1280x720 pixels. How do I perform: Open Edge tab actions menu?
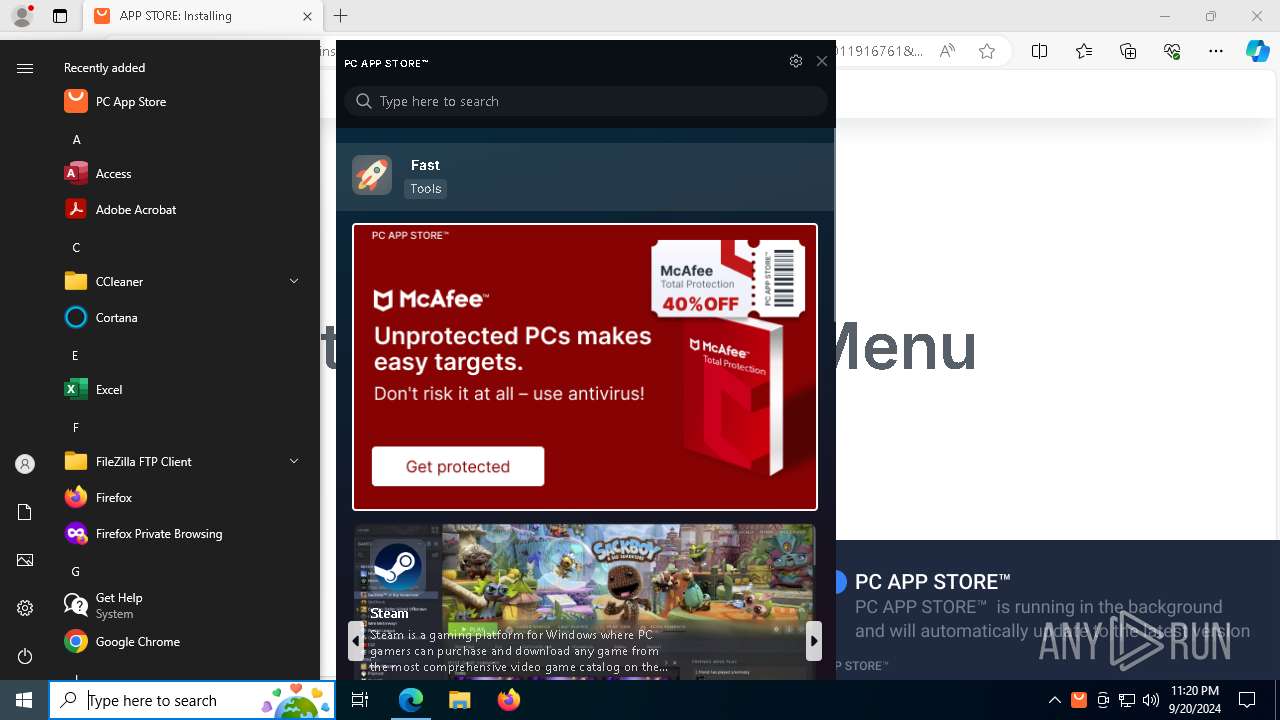coord(60,16)
